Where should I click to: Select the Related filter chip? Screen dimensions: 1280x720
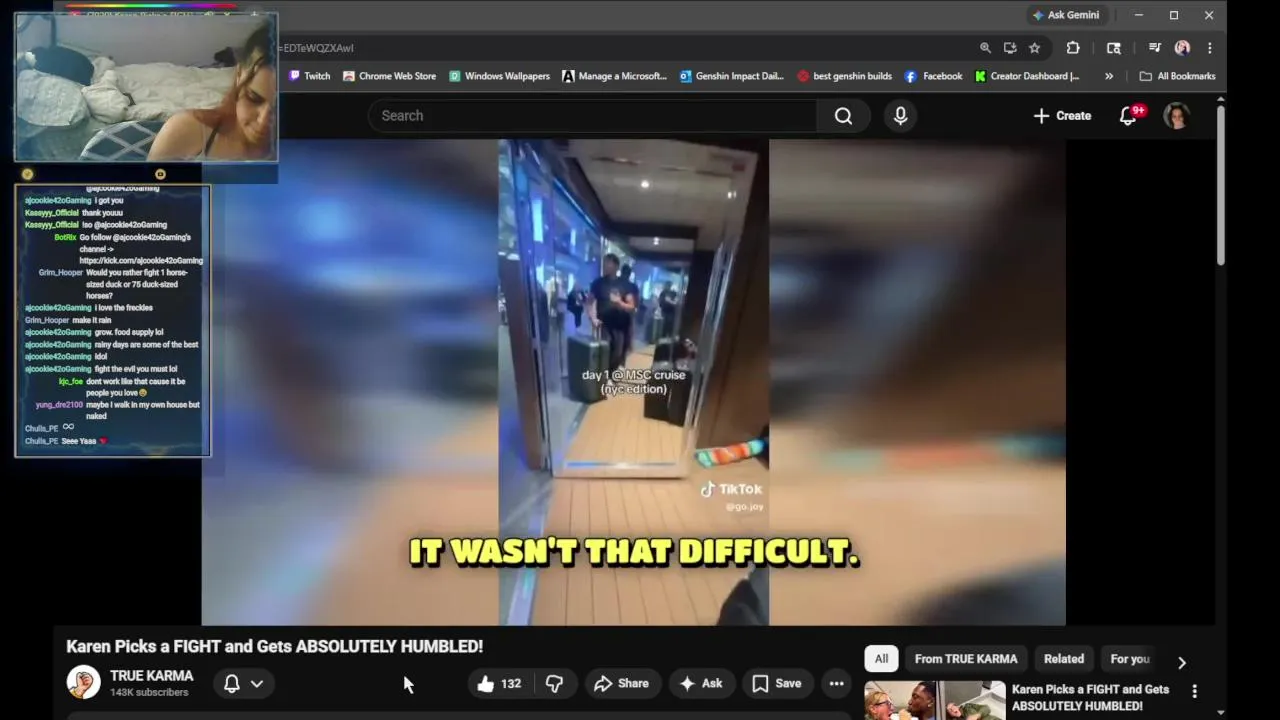coord(1064,659)
